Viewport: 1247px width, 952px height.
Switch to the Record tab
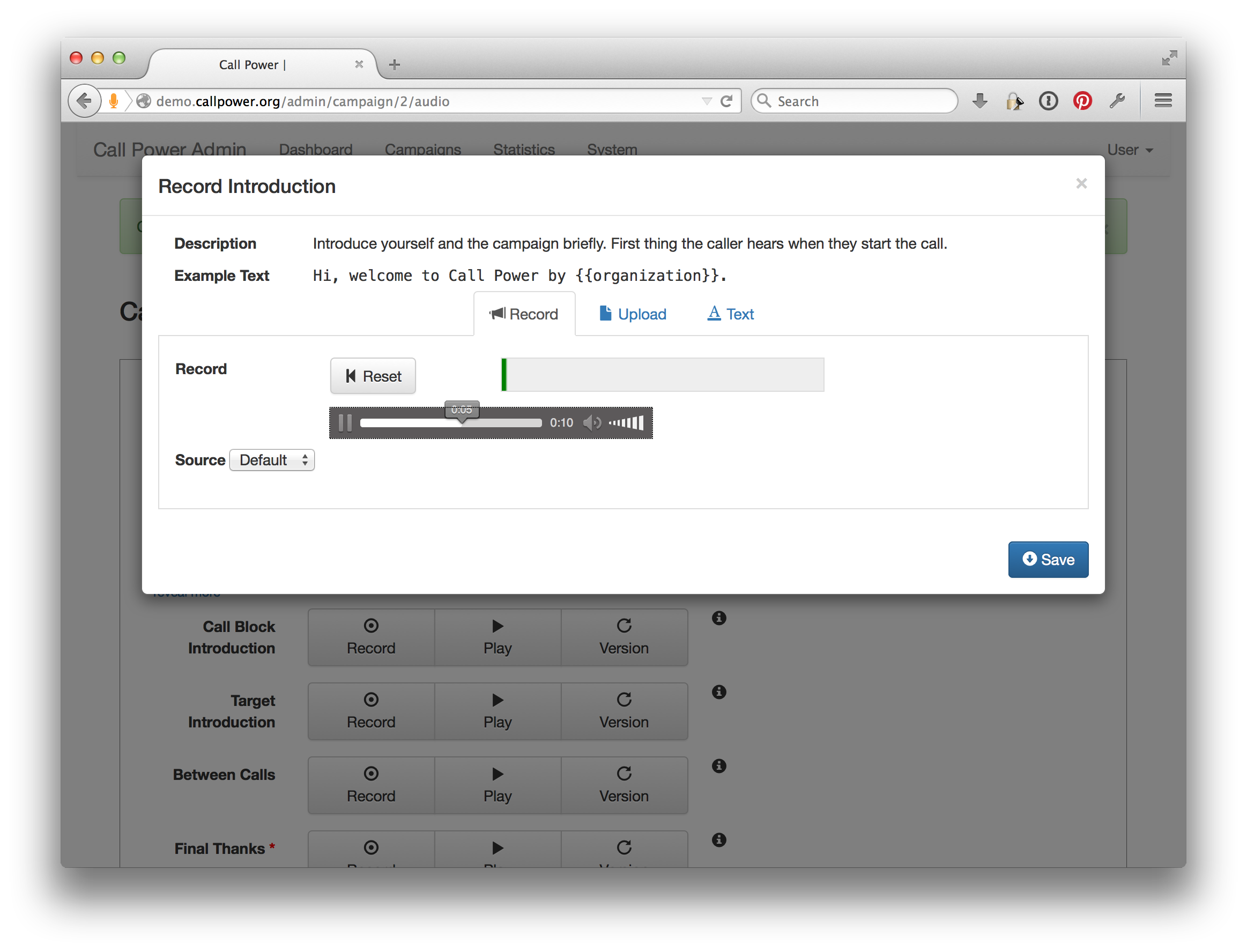pos(524,314)
